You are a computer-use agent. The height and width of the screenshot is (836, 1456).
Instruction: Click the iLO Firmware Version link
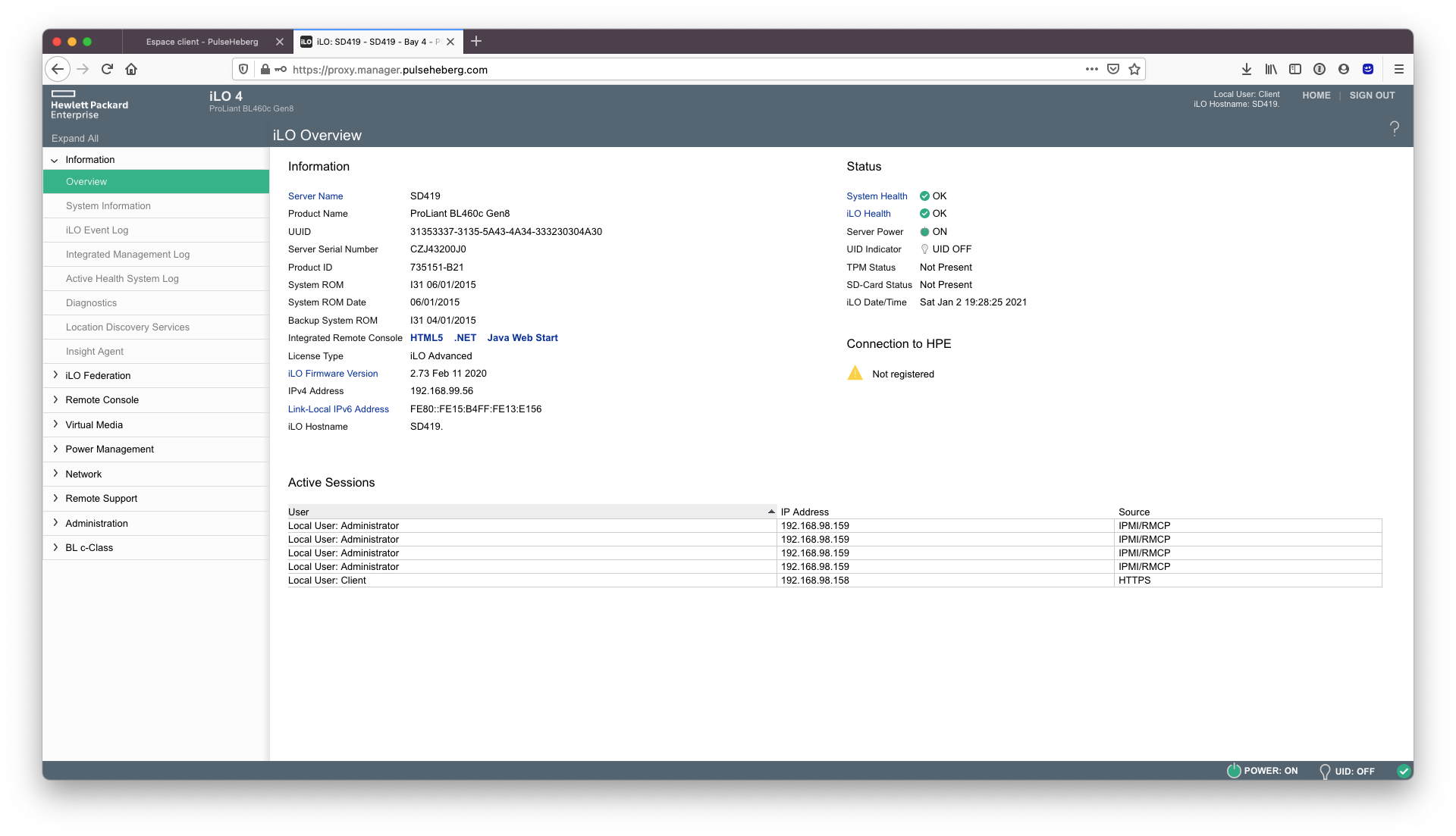(333, 374)
